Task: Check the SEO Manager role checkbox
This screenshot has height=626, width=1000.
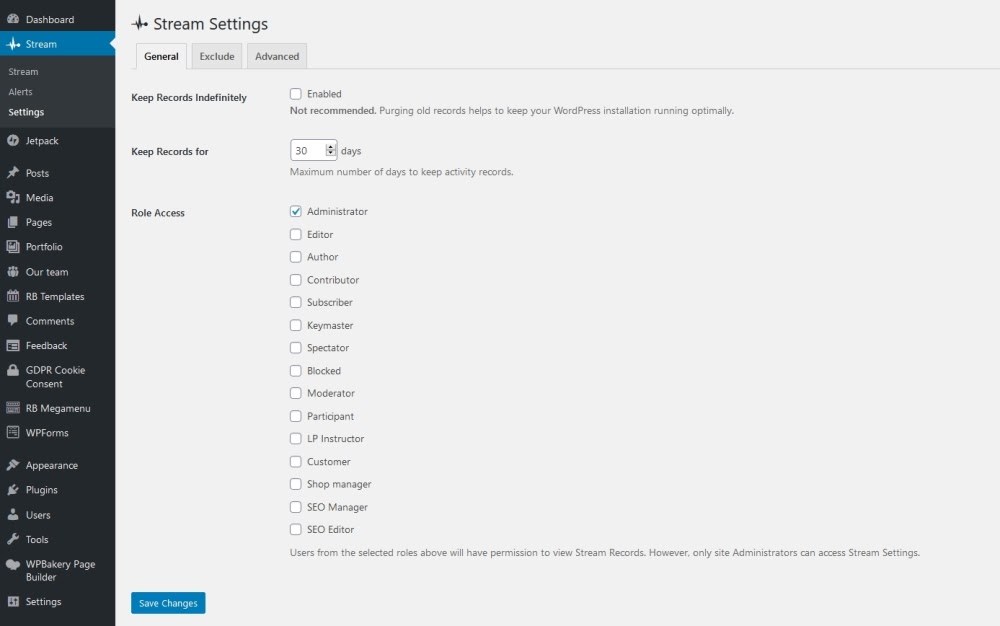Action: [x=295, y=507]
